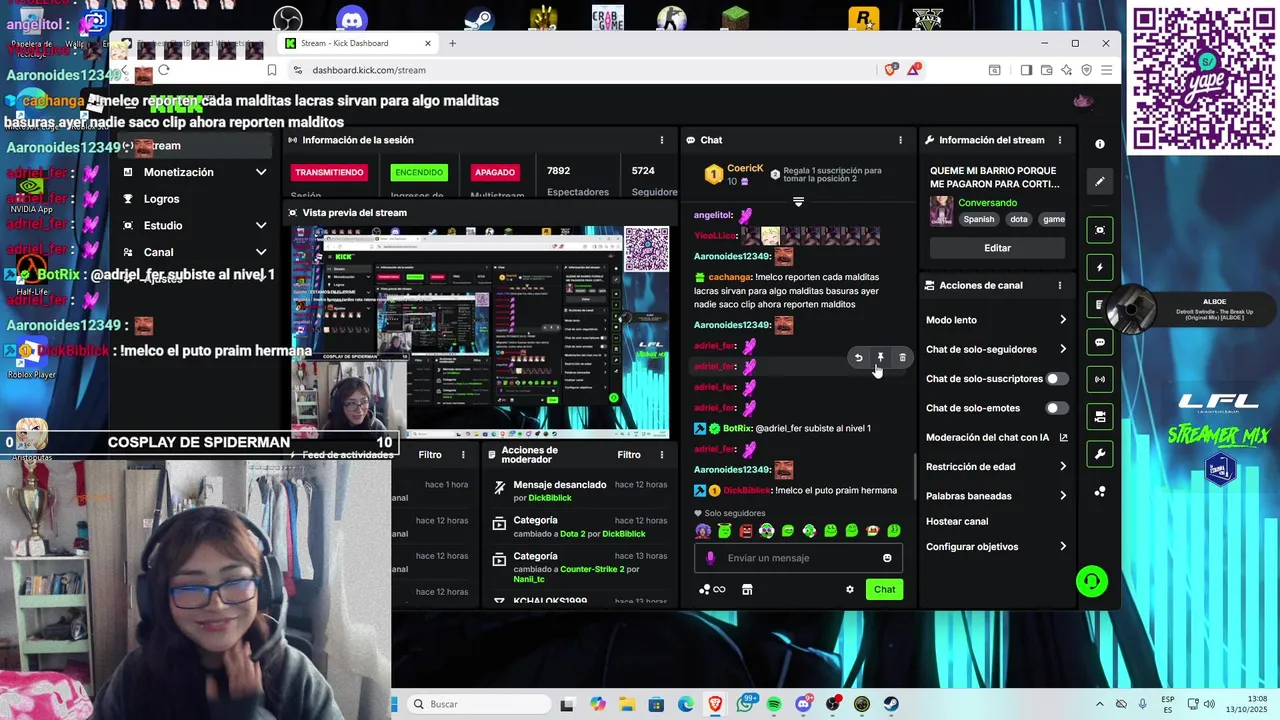Click the 7892 Espectadores count

[x=558, y=171]
